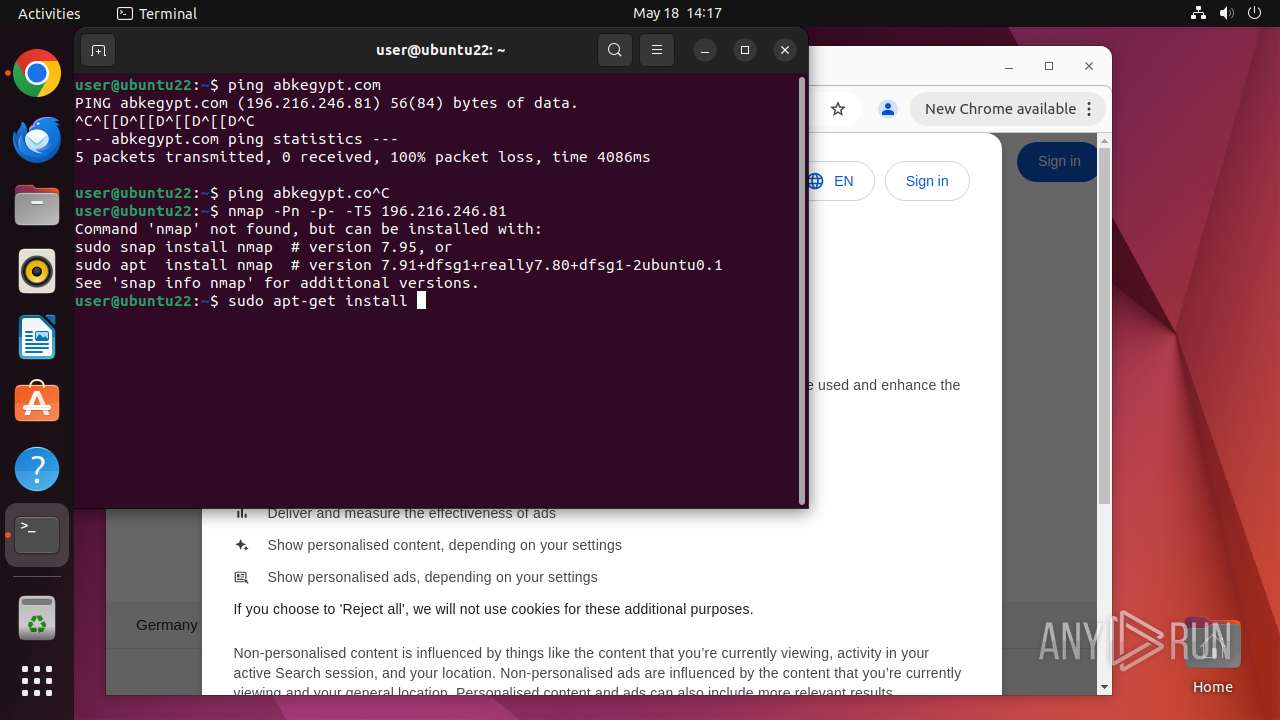Show Applications grid at dock bottom
The image size is (1280, 720).
(x=37, y=681)
